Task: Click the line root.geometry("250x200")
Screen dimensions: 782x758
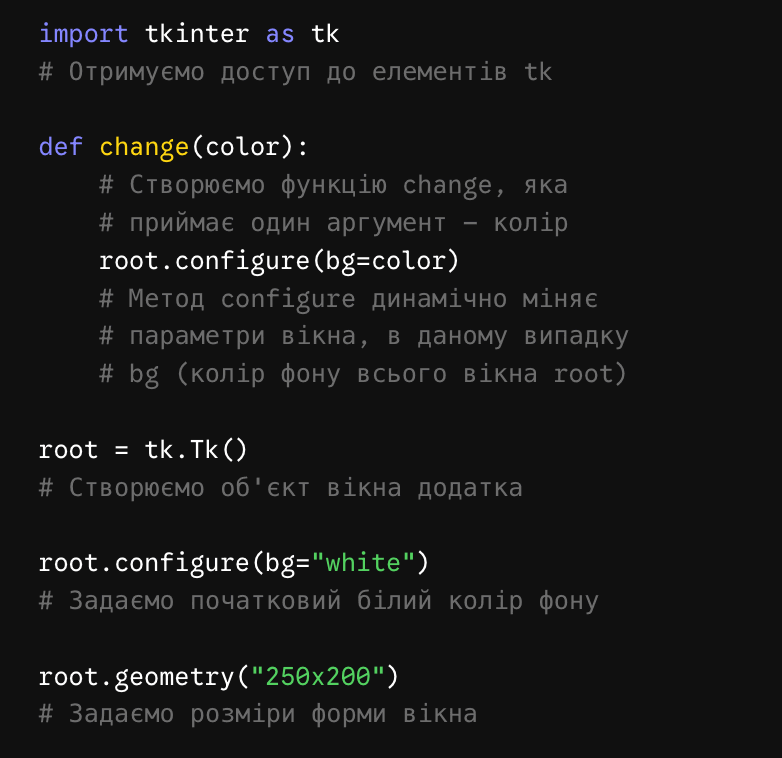Action: coord(218,677)
